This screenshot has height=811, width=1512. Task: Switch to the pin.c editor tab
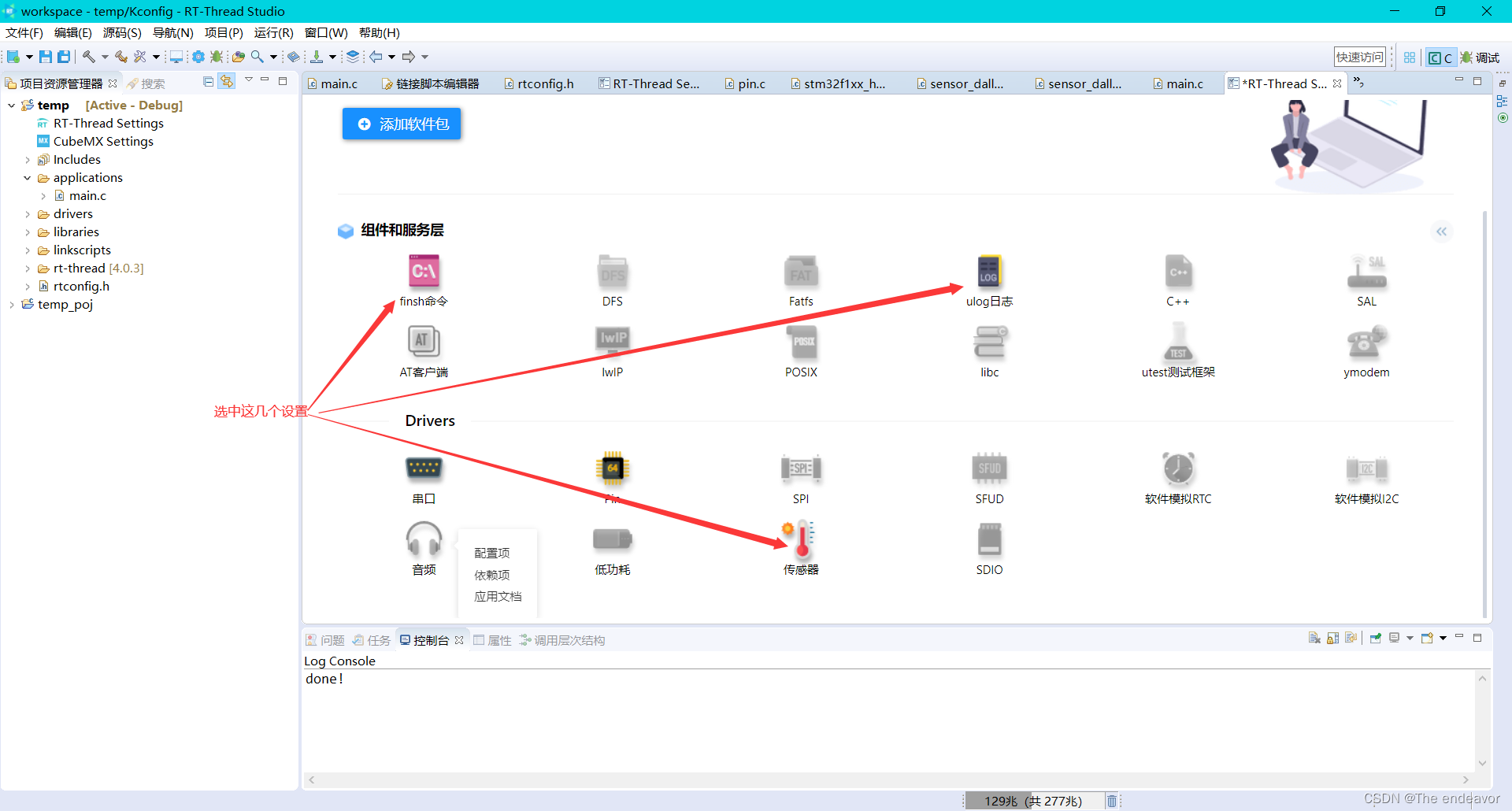pyautogui.click(x=745, y=83)
